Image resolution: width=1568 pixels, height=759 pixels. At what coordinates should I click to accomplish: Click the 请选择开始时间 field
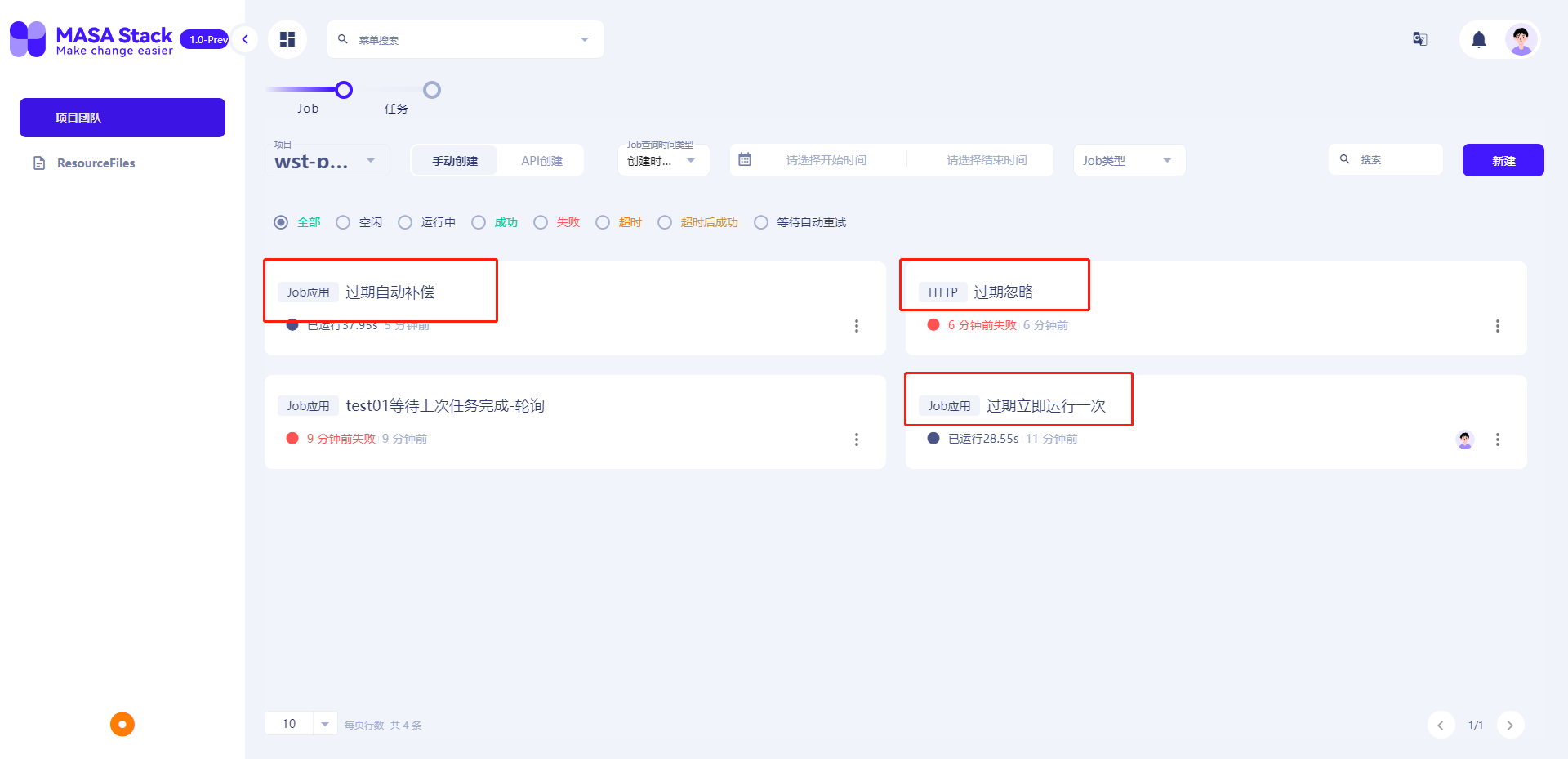pos(826,160)
